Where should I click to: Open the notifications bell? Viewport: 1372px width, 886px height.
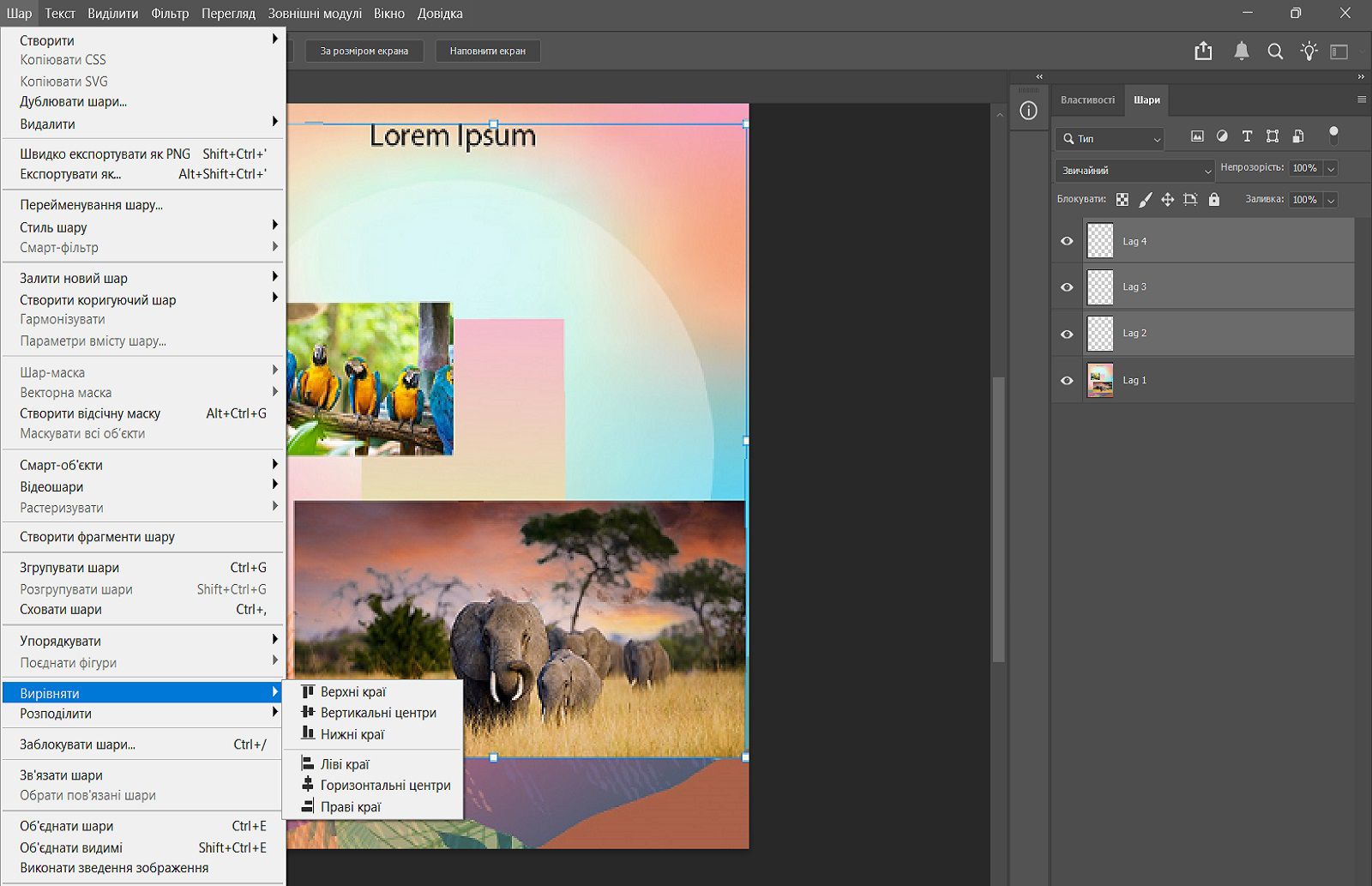click(x=1241, y=51)
